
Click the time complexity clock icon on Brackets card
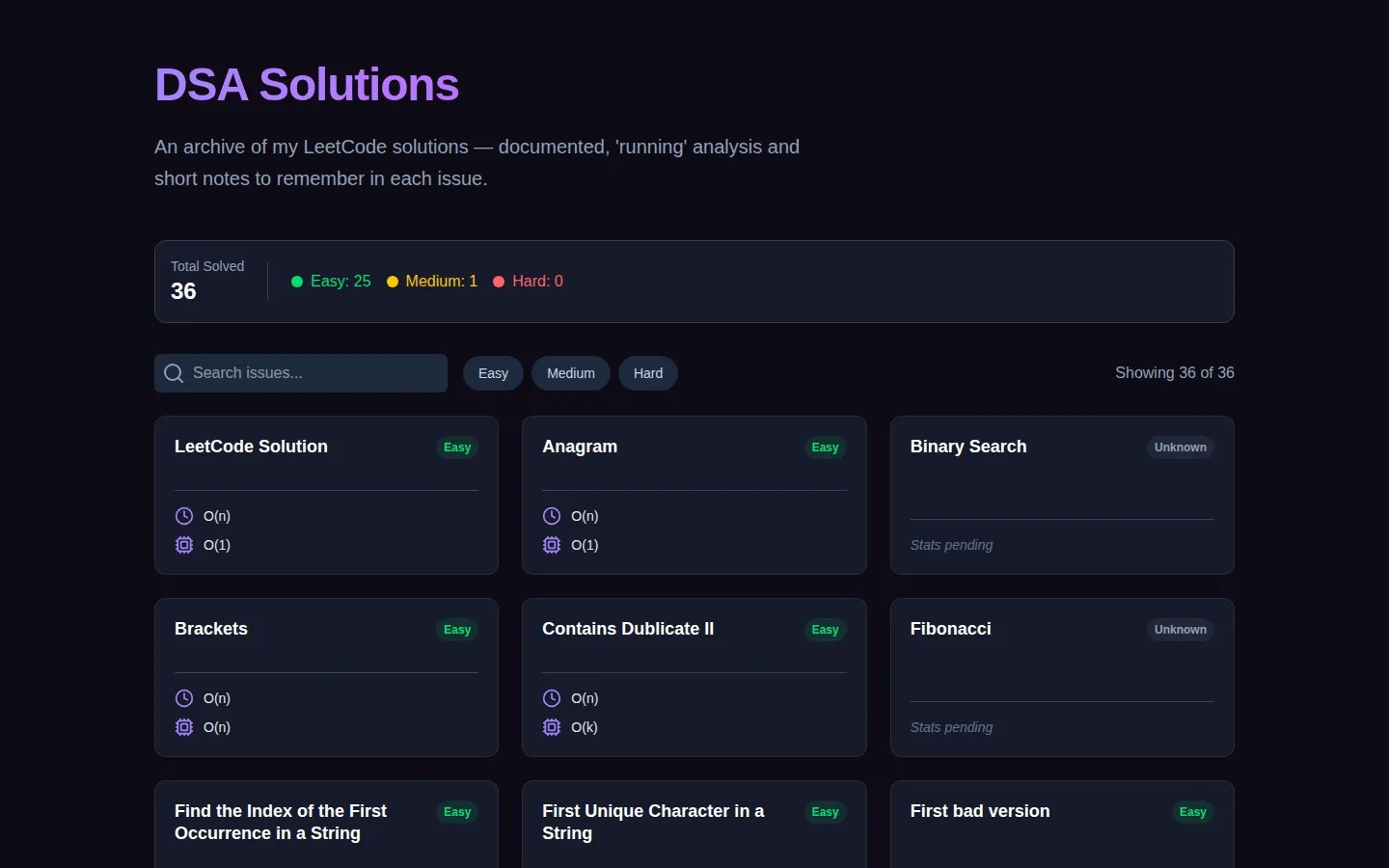[x=184, y=698]
